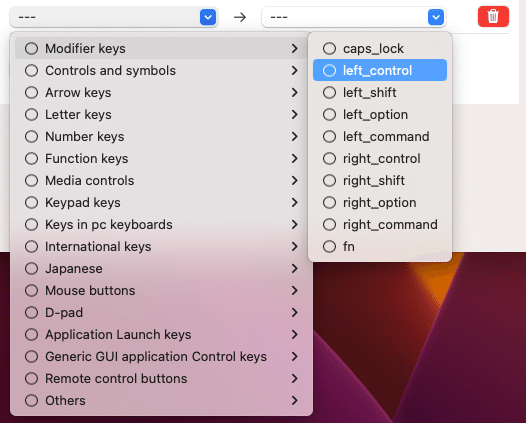
Task: Choose left_option from the submenu
Action: click(x=380, y=115)
